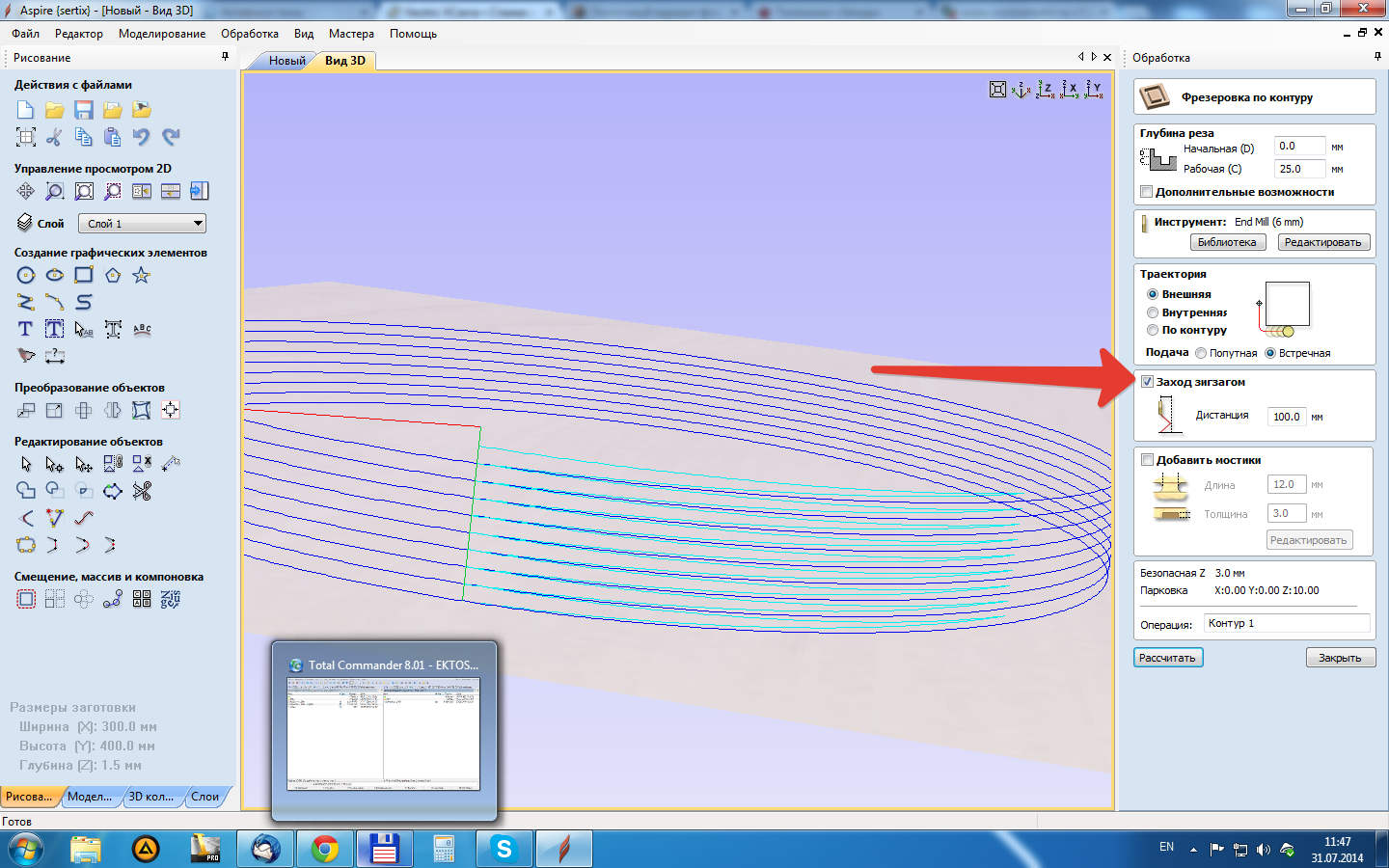This screenshot has width=1389, height=868.
Task: Select the pan view tool in 2D view controls
Action: (26, 191)
